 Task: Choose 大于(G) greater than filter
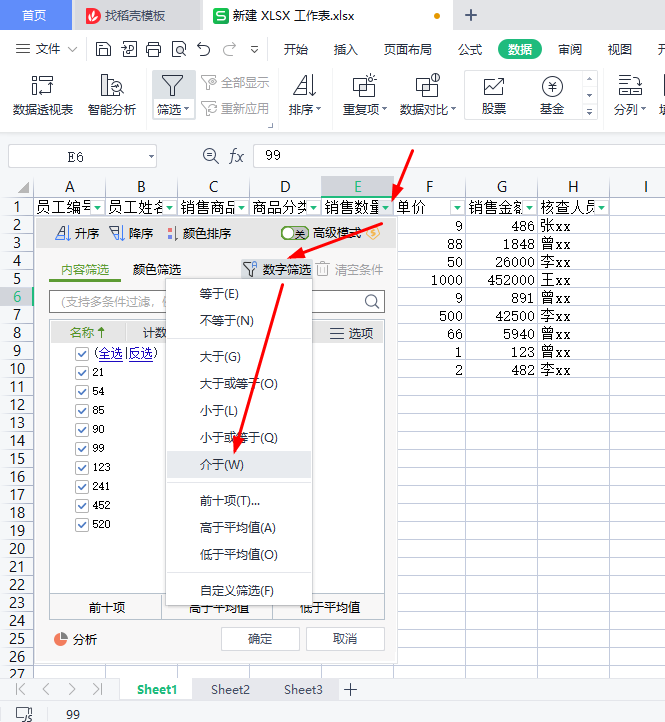point(239,357)
